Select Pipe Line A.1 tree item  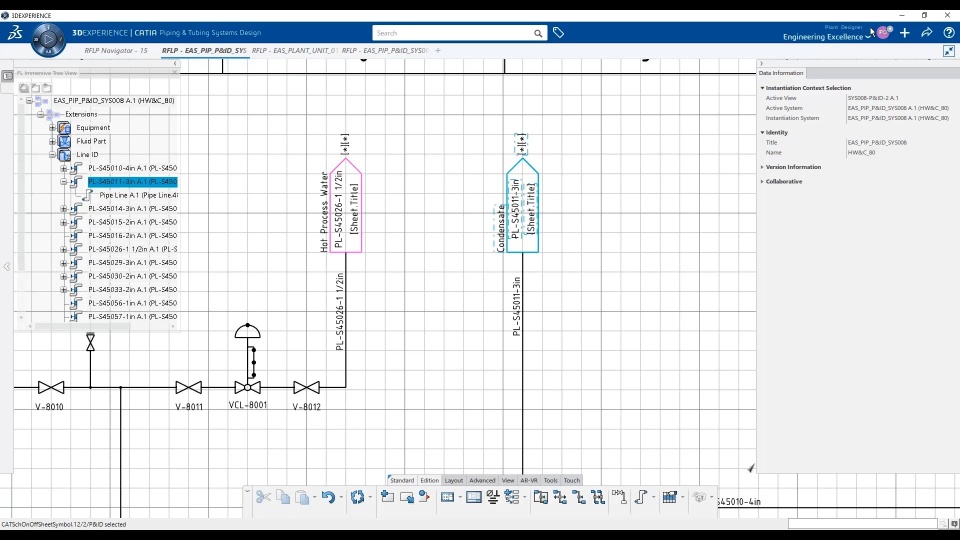[x=139, y=195]
